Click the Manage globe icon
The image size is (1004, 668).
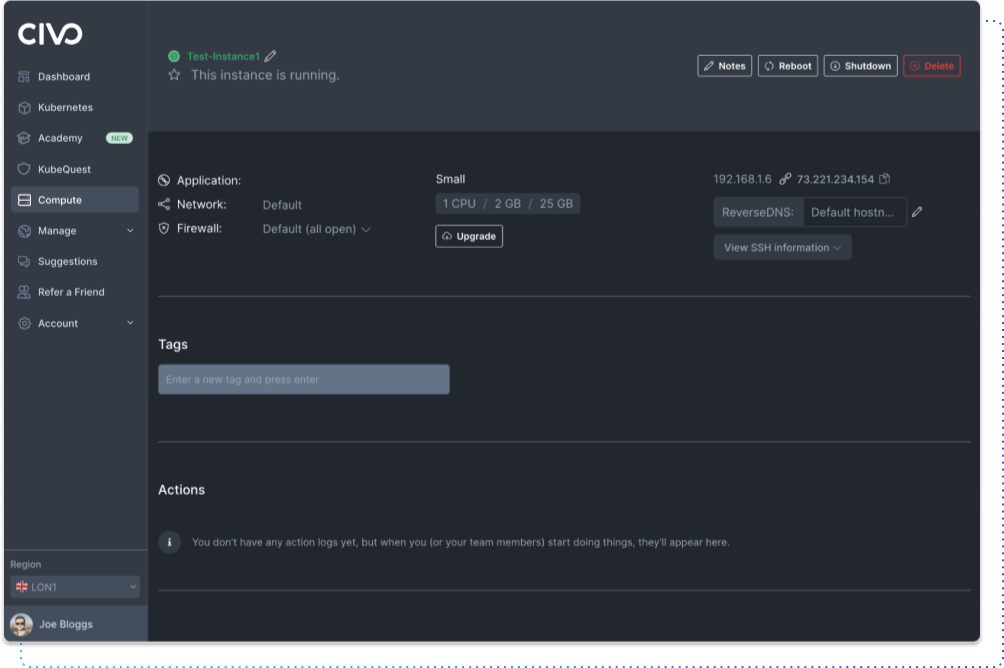point(24,231)
